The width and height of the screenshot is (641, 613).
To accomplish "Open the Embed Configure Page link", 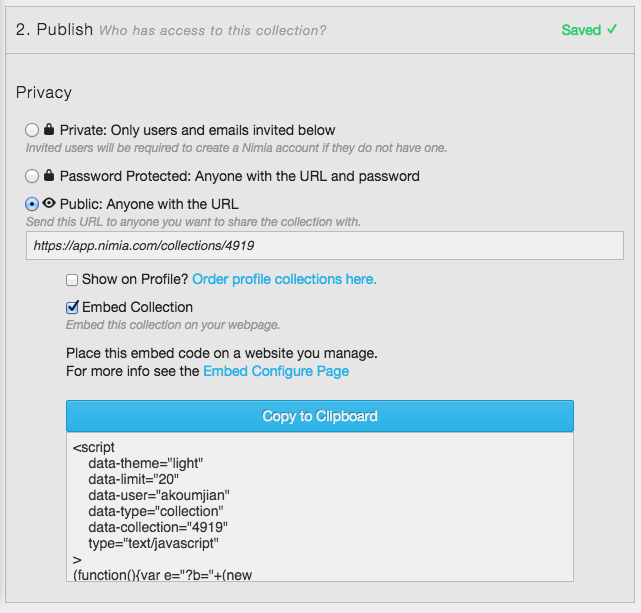I will (x=276, y=371).
